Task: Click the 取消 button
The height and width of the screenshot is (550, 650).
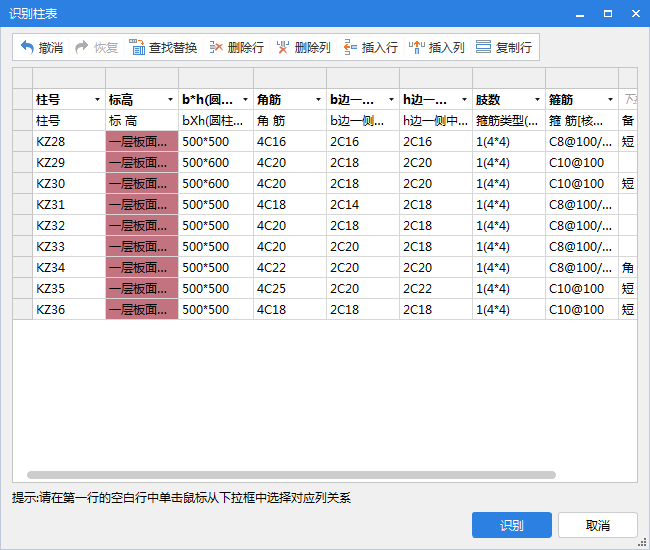Action: 597,525
